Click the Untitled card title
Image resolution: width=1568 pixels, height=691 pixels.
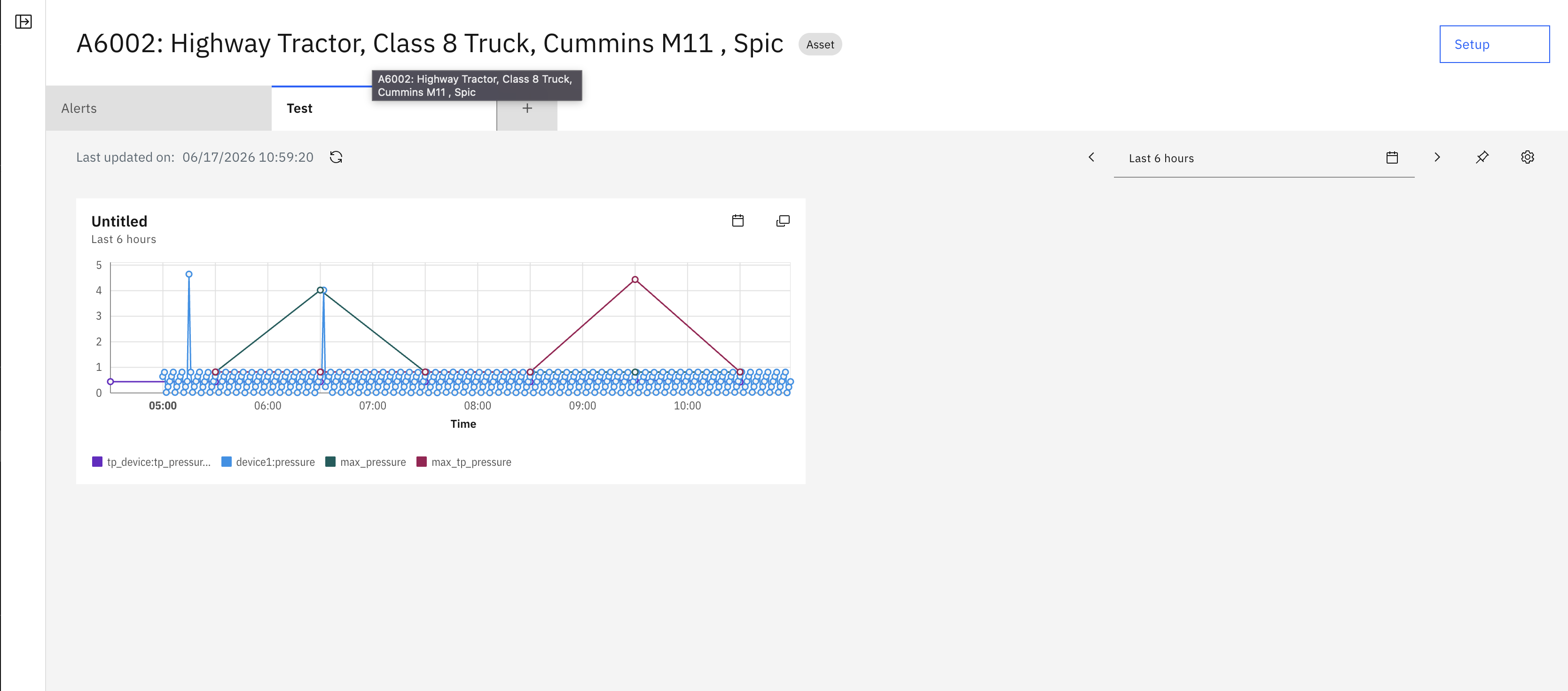coord(119,221)
